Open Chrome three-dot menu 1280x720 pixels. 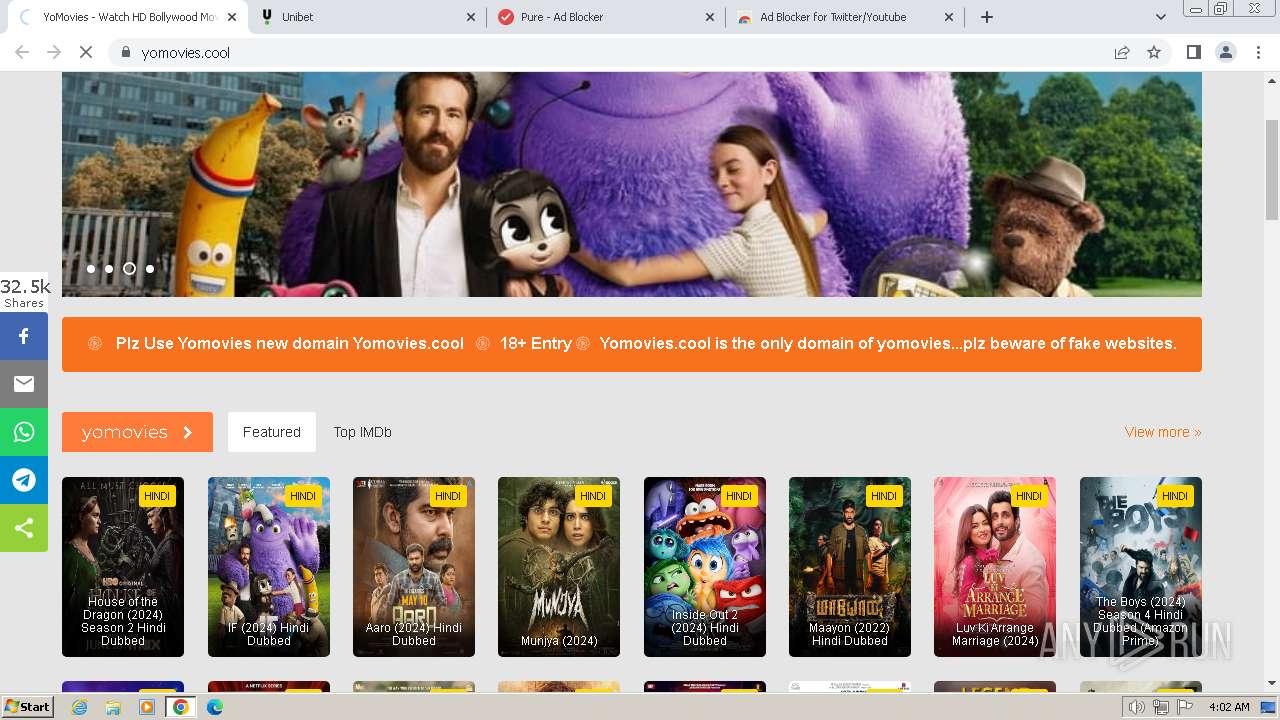point(1258,52)
